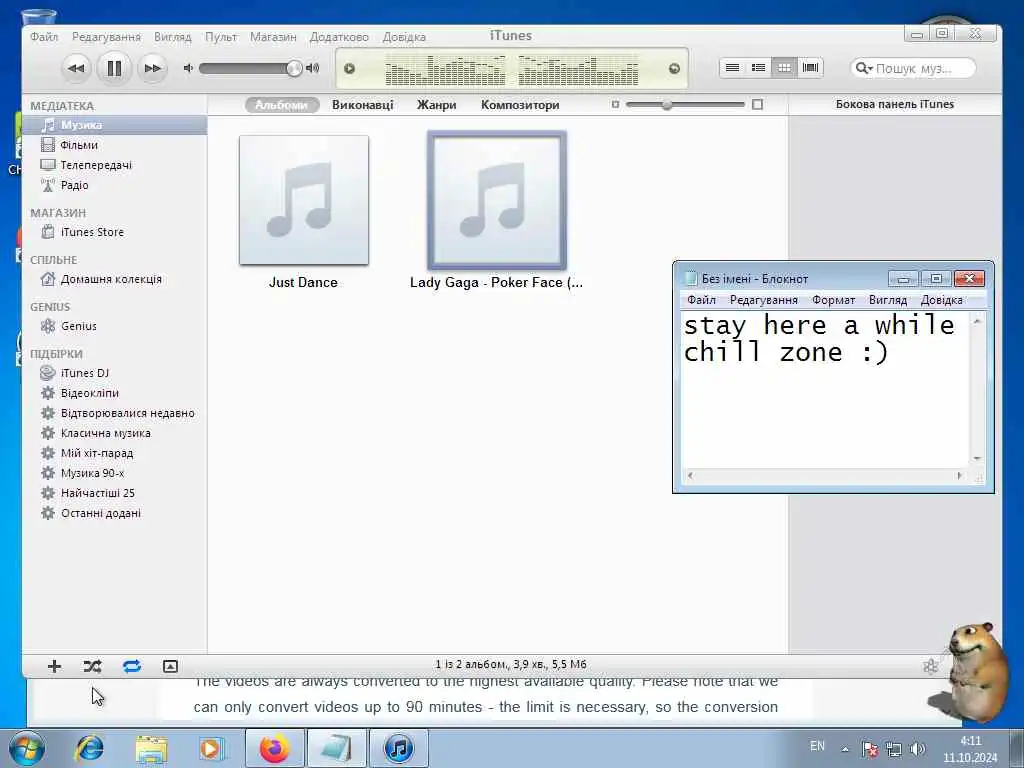Click the small artwork size icon

pyautogui.click(x=615, y=104)
